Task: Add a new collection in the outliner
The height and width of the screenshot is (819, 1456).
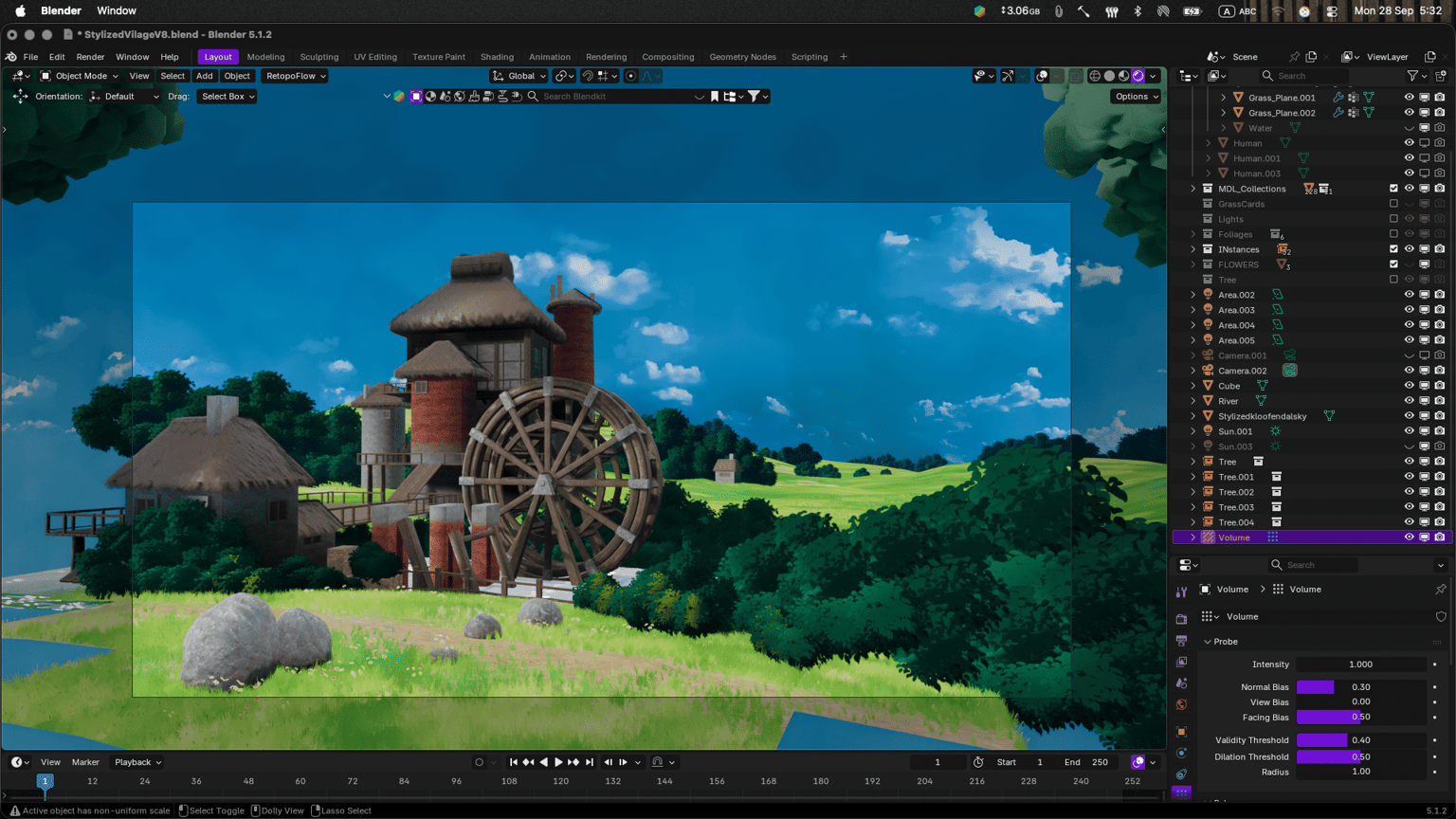Action: [1441, 76]
